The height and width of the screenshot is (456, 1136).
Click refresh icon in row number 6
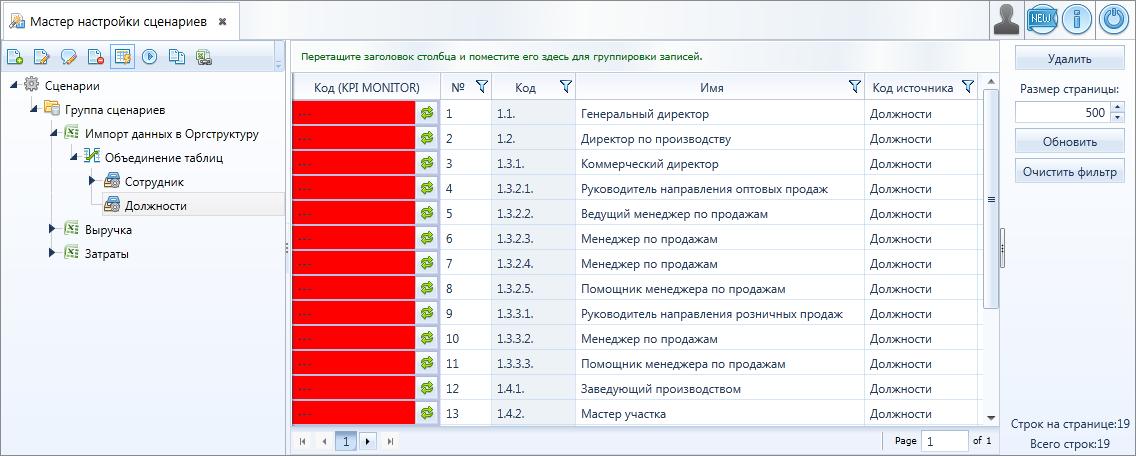pos(427,238)
